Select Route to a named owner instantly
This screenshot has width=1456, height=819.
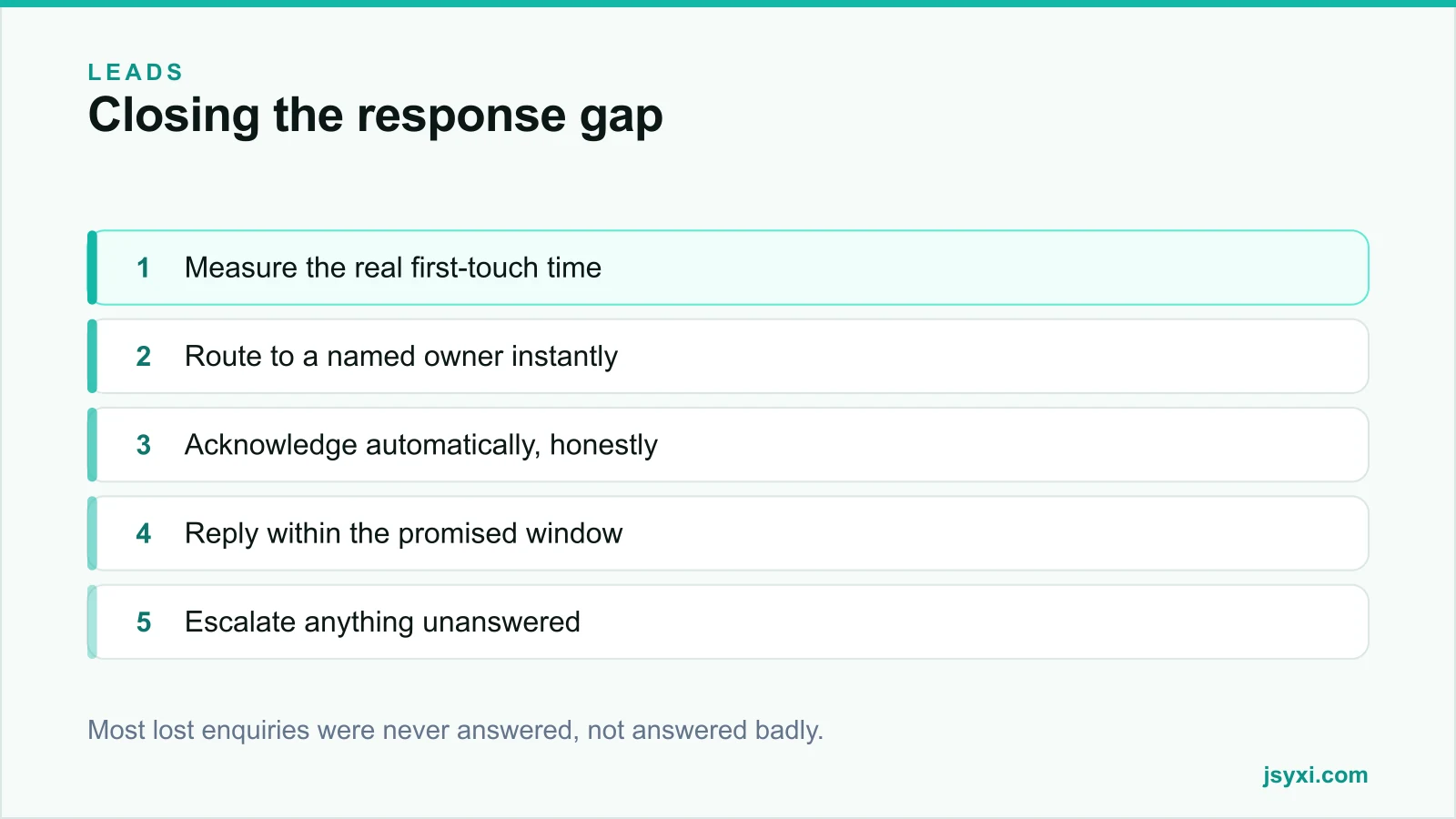click(x=728, y=356)
